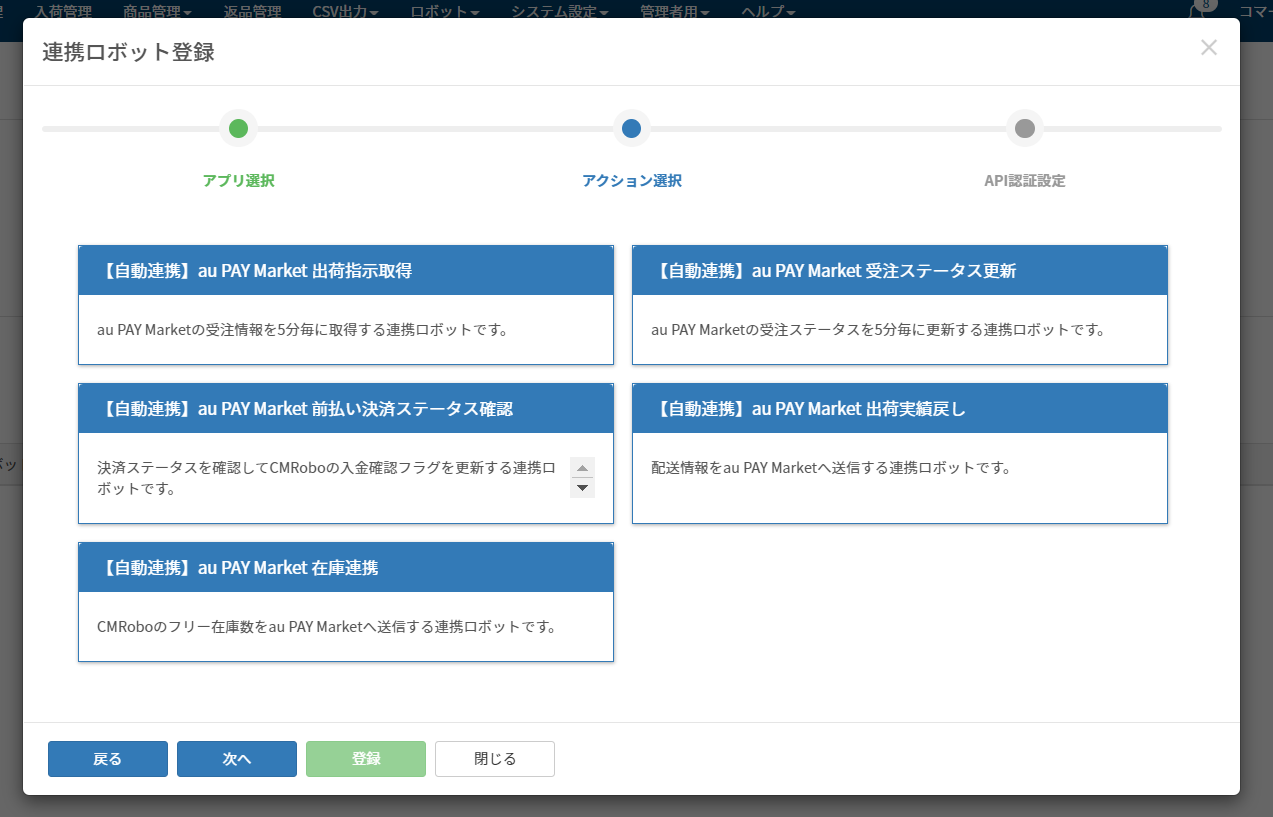Click the API認証設定 step label
Screen dimensions: 1273x817
[x=1025, y=181]
